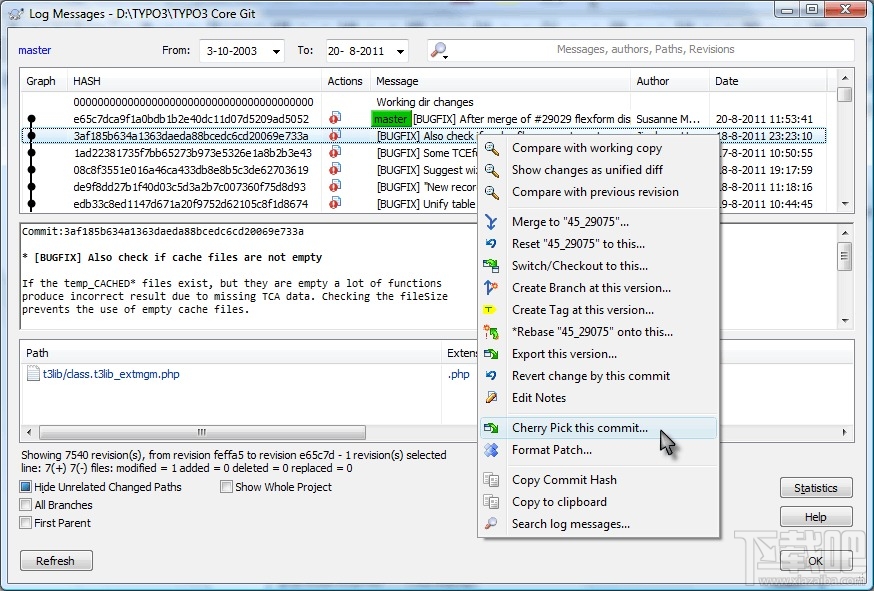The width and height of the screenshot is (874, 591).
Task: Click action icon for commit 1ad22381
Action: click(335, 153)
